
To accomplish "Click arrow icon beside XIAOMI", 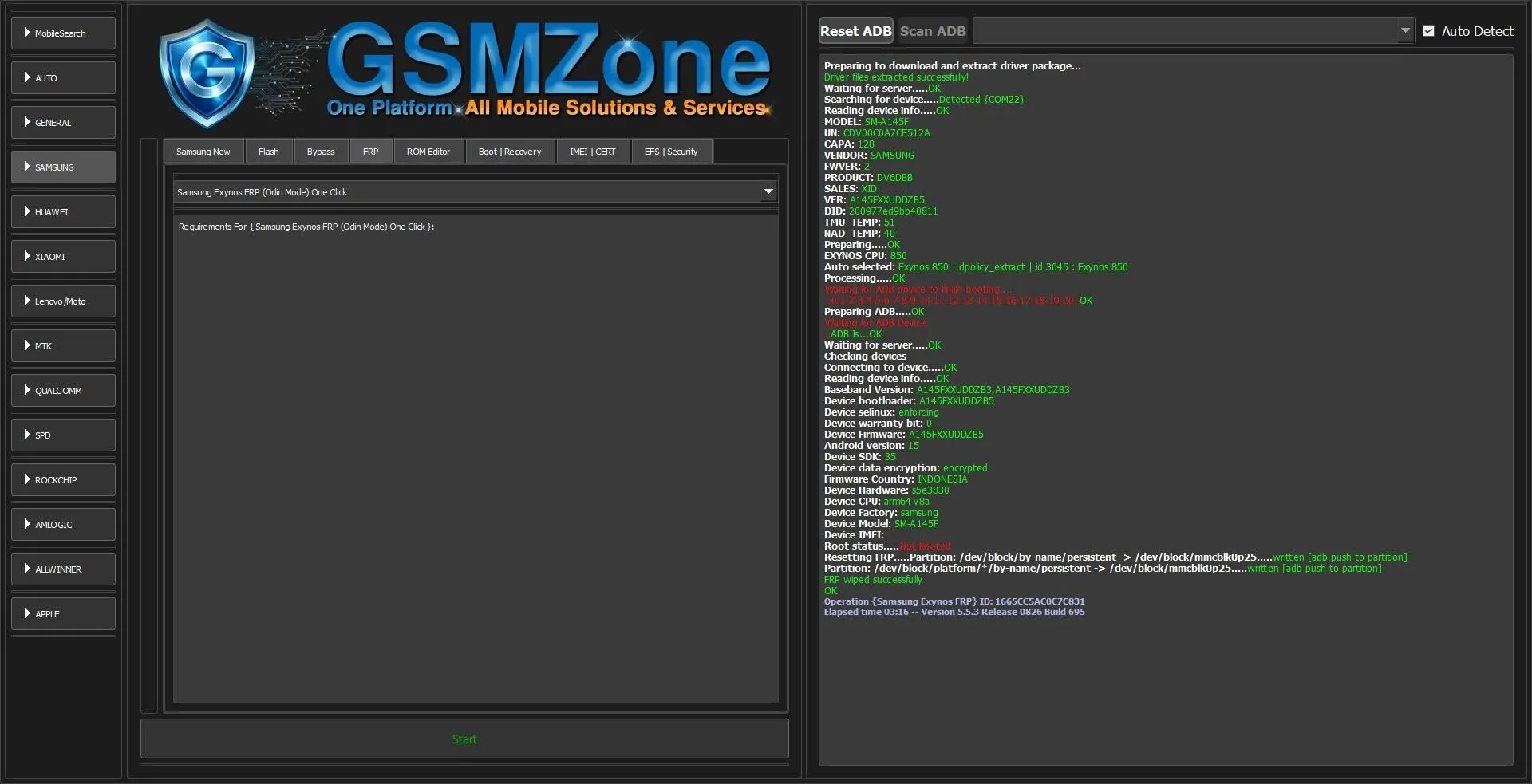I will (x=27, y=256).
